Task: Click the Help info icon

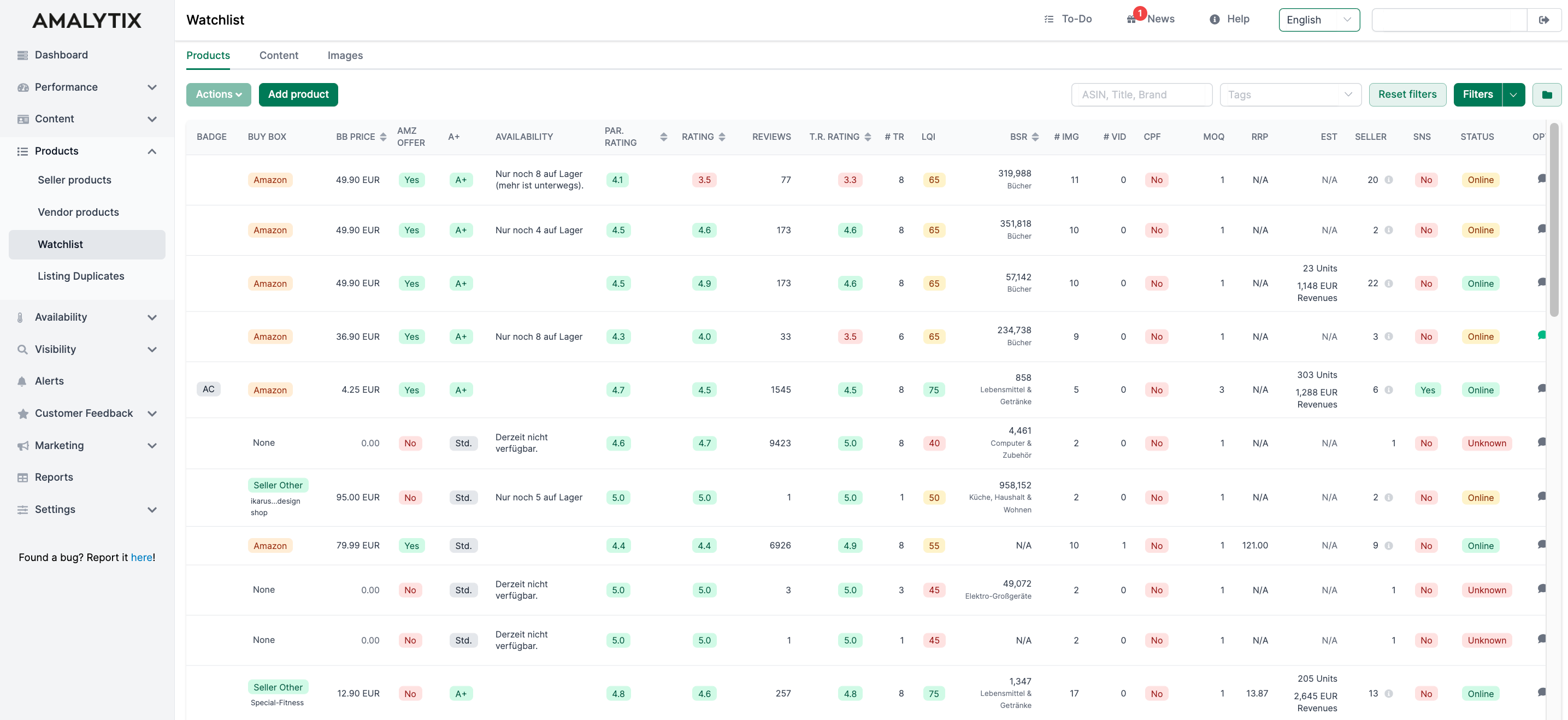Action: pyautogui.click(x=1215, y=20)
